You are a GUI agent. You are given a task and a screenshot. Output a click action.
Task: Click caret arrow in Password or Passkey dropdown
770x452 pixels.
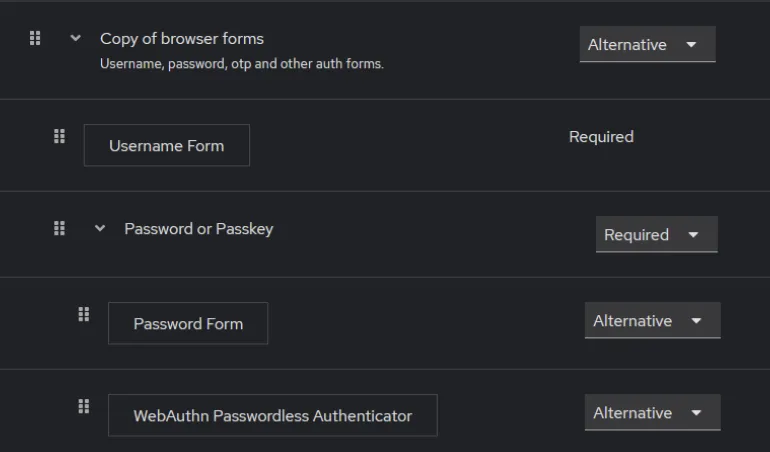pos(693,235)
